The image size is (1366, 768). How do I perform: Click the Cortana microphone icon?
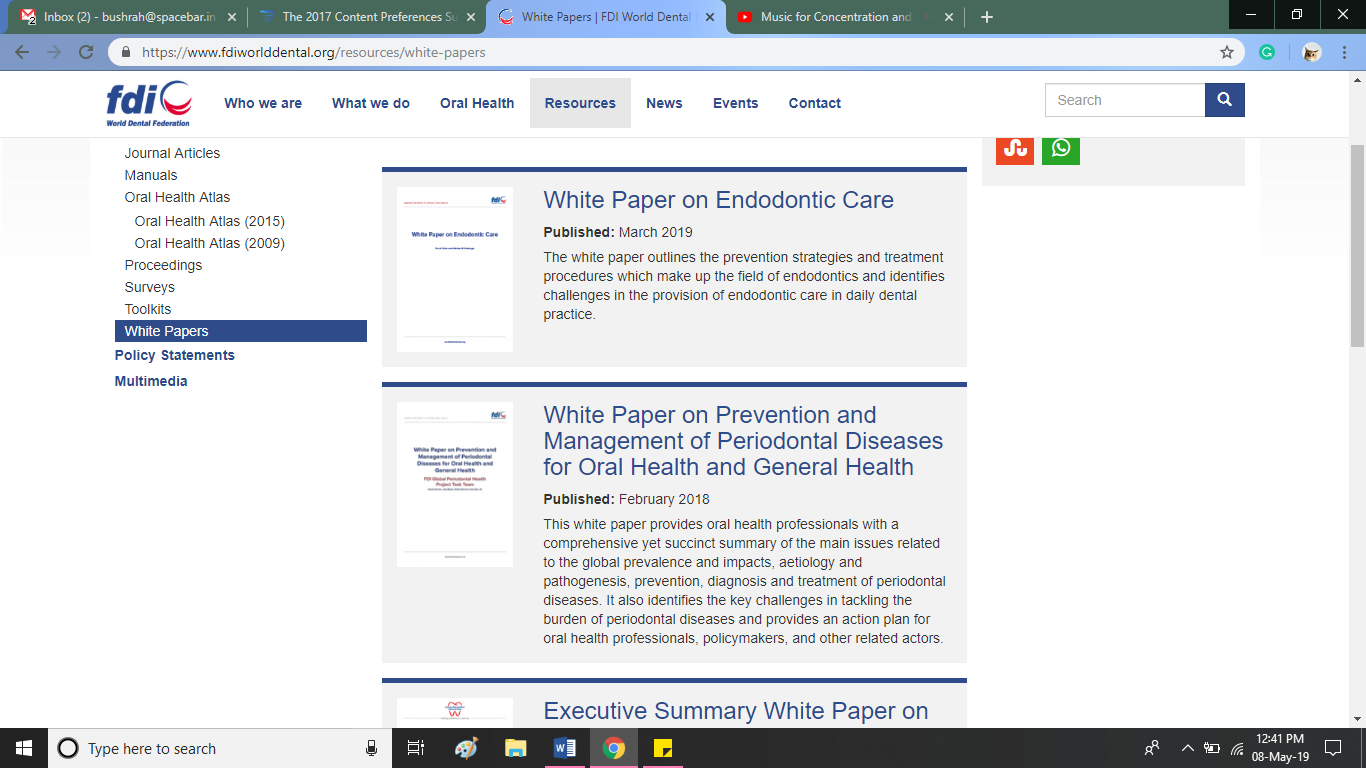[x=372, y=748]
